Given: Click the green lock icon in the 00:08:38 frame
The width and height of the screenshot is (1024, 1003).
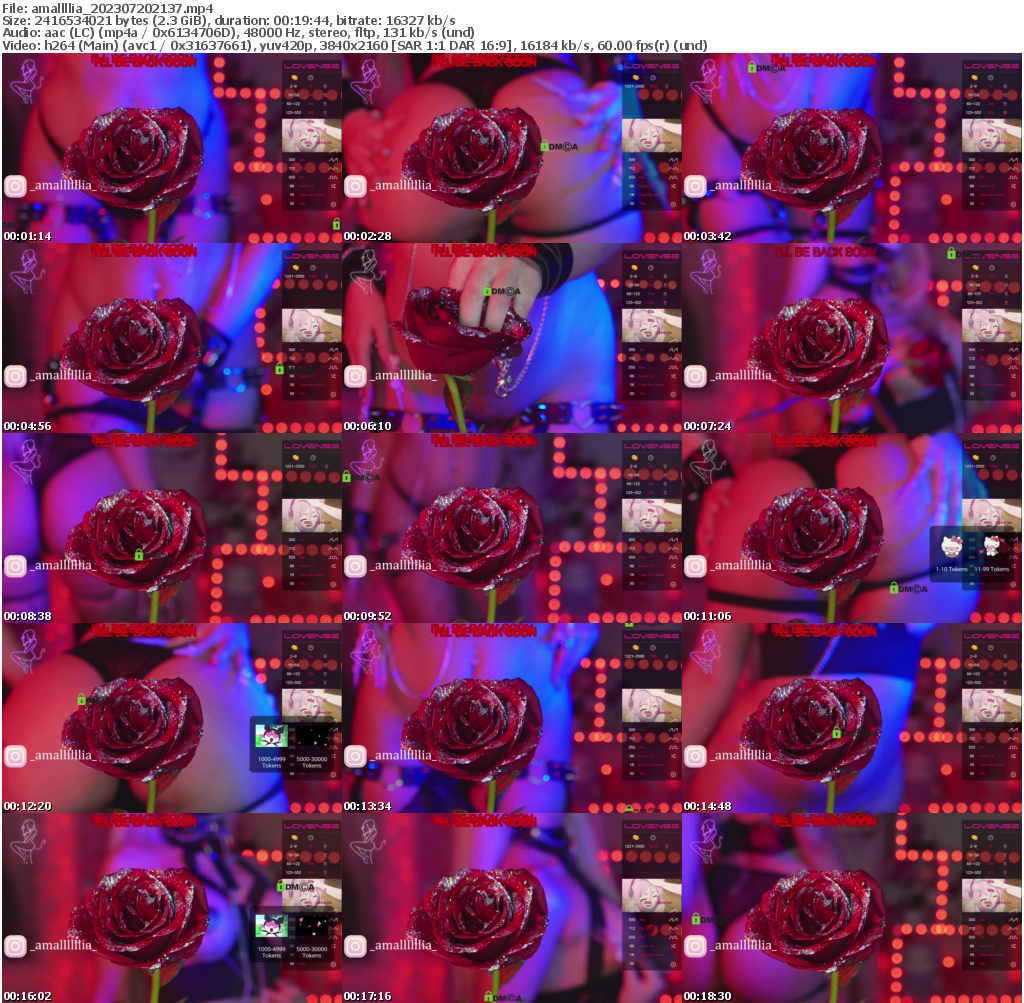Looking at the screenshot, I should tap(139, 555).
